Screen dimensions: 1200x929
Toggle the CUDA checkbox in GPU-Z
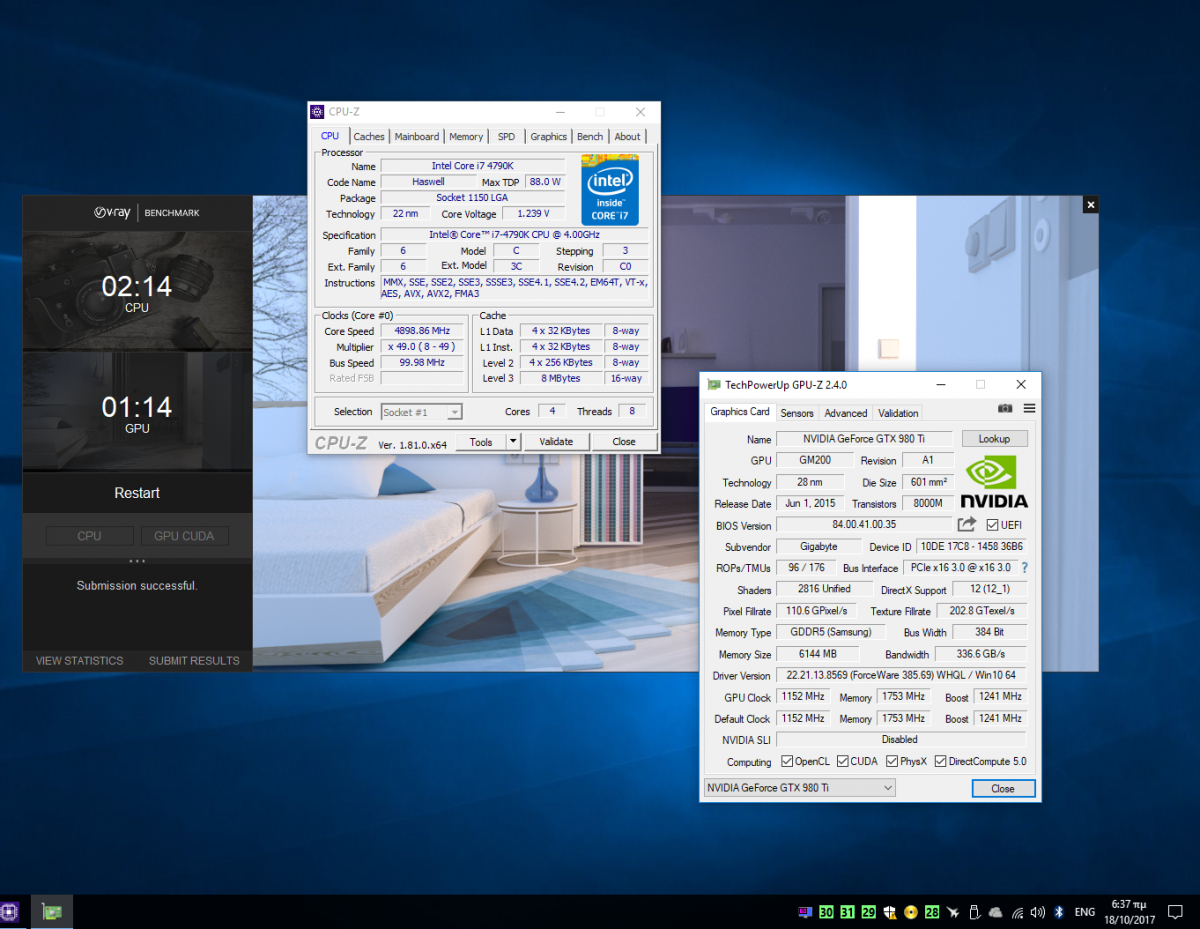843,761
